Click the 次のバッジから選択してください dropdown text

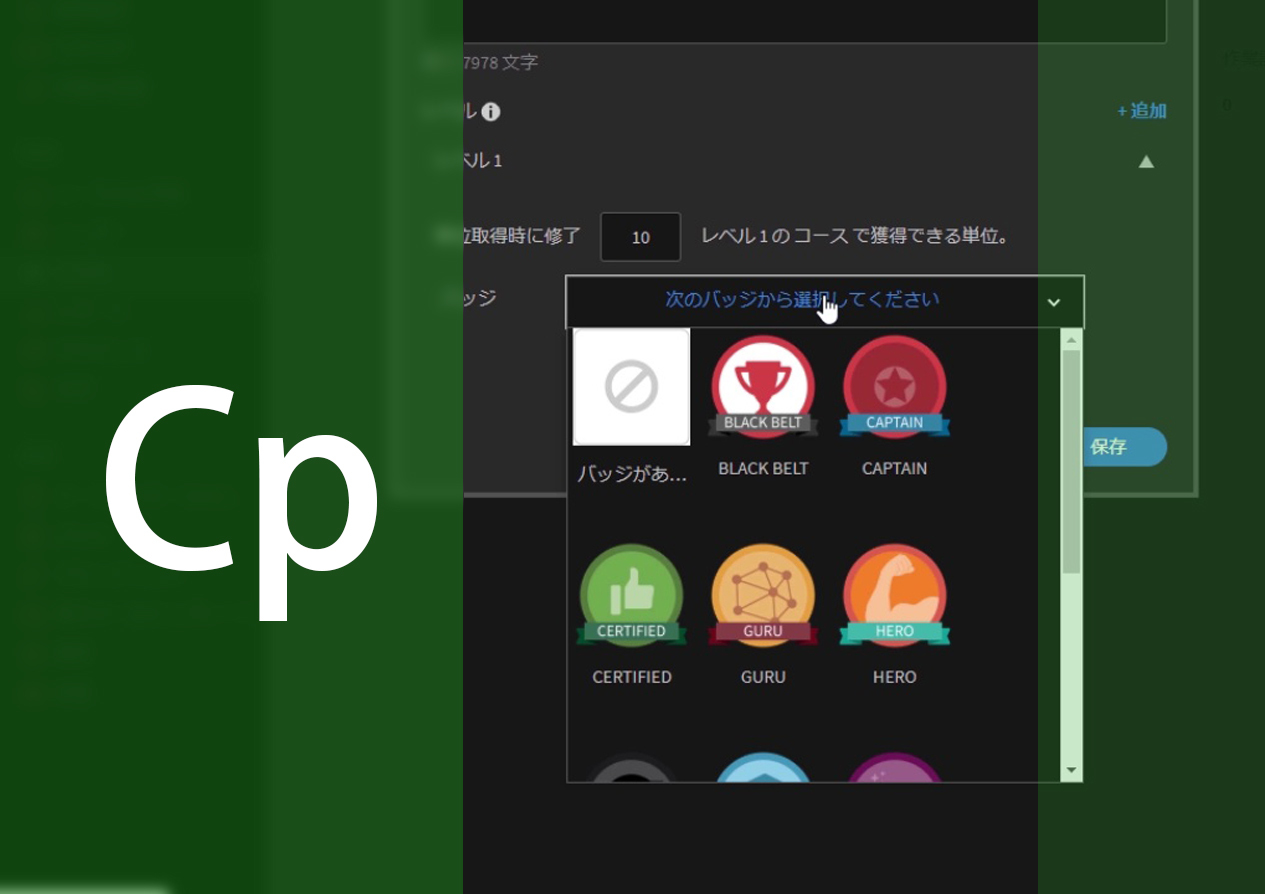(x=801, y=300)
